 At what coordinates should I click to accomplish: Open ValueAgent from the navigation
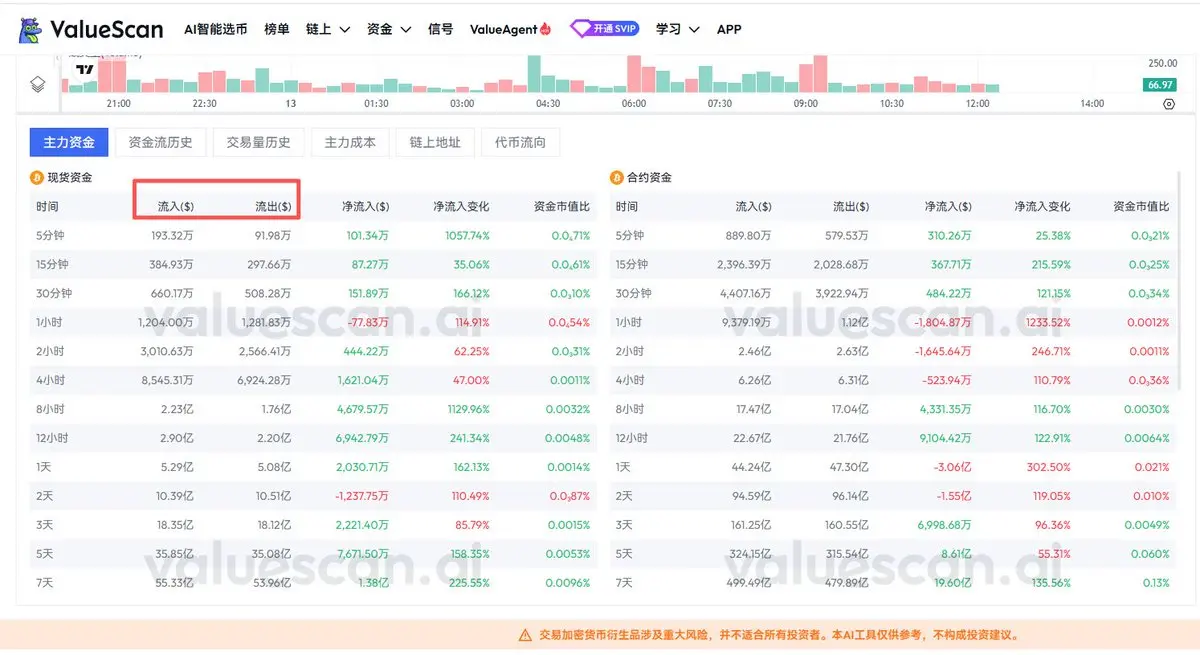511,29
